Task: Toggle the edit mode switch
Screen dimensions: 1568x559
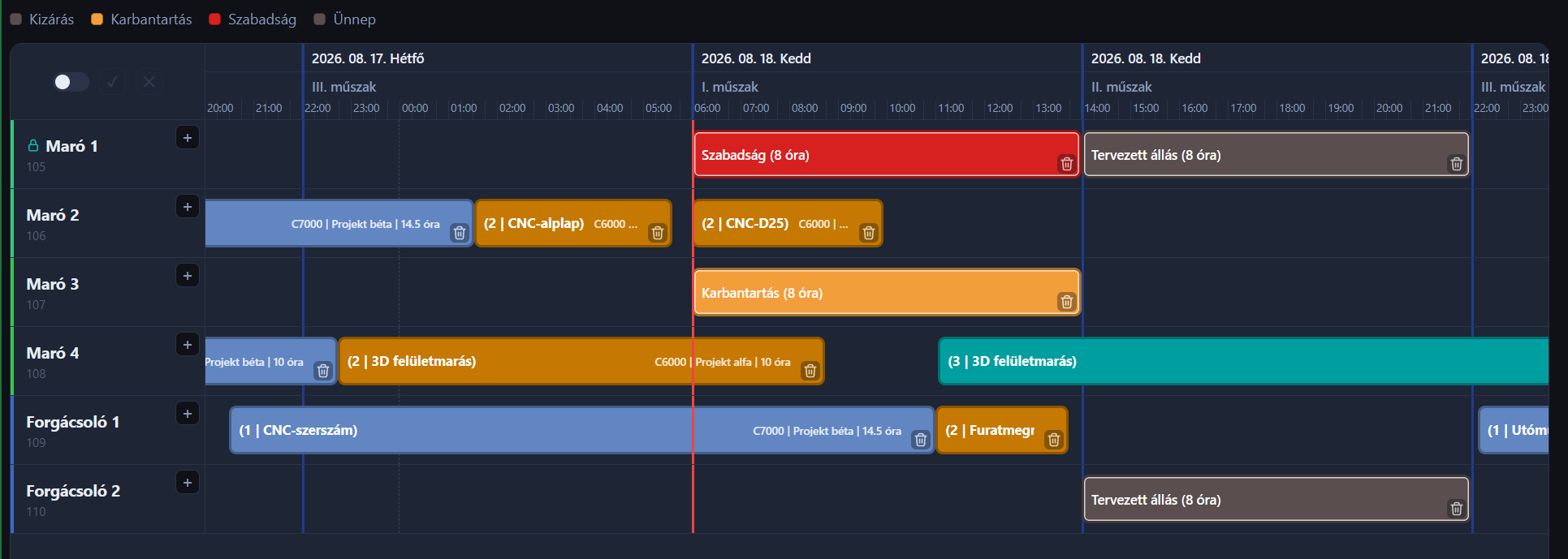Action: tap(71, 82)
